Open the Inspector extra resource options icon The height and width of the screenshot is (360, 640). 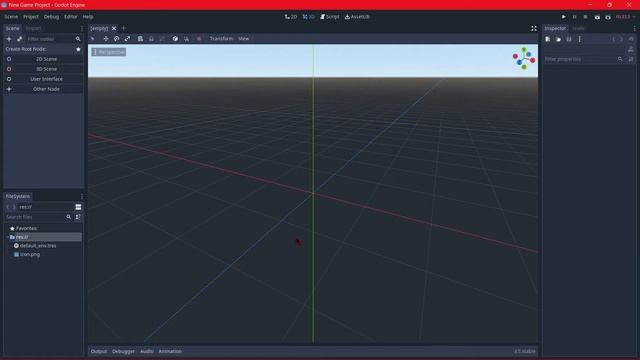[580, 39]
